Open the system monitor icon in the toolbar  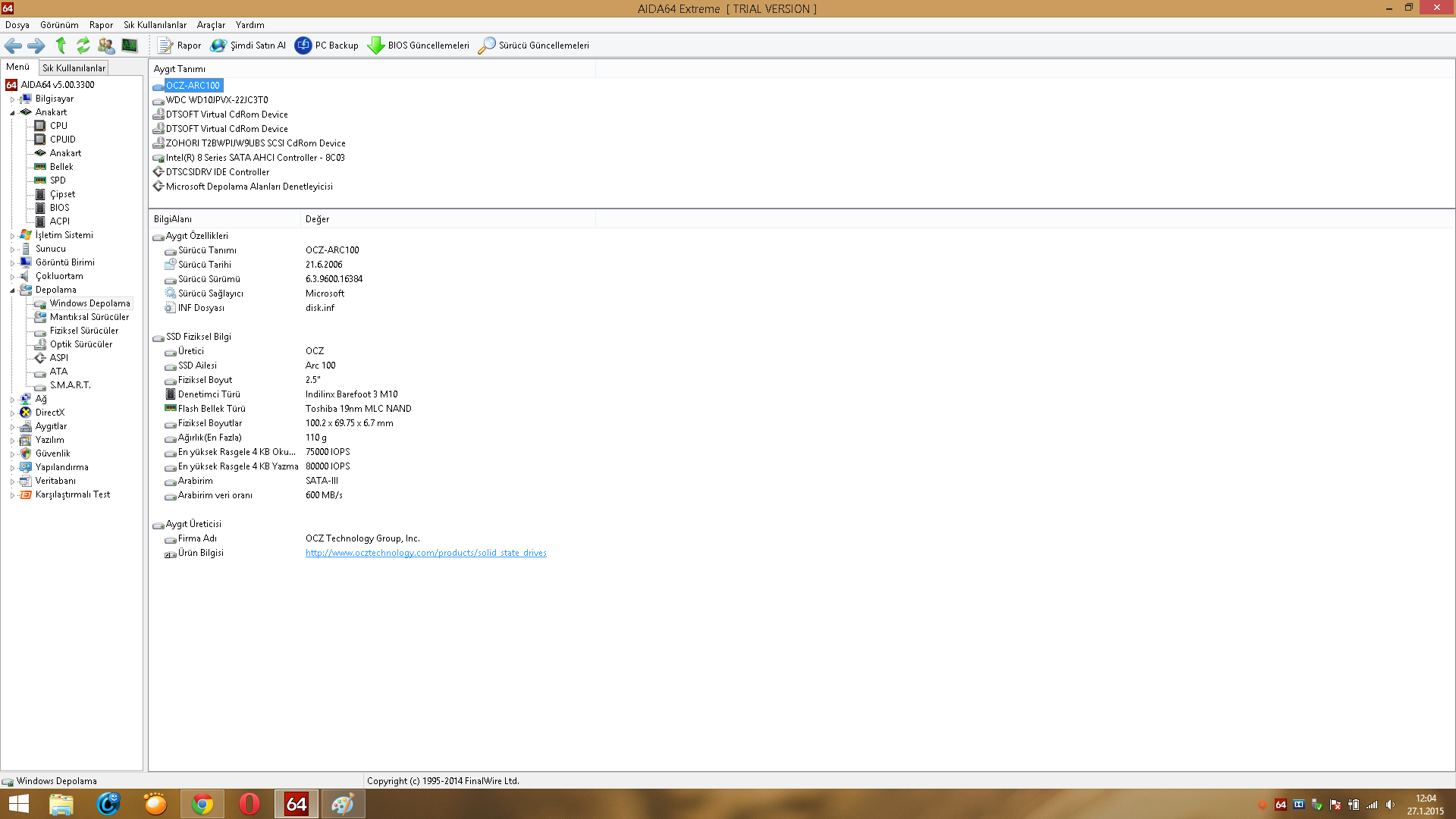pos(130,45)
